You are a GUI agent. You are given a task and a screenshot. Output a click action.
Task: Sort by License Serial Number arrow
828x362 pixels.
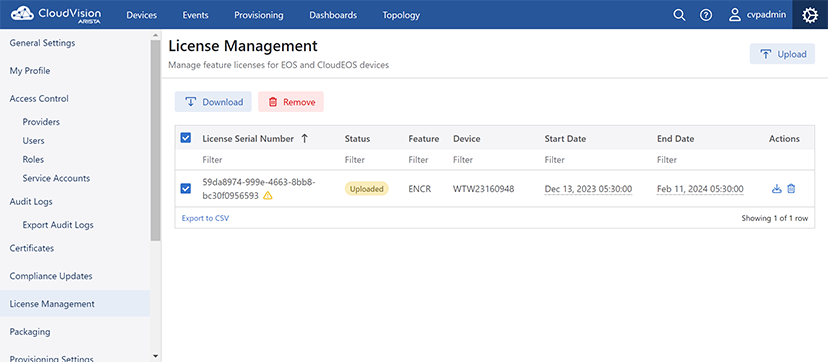point(304,138)
